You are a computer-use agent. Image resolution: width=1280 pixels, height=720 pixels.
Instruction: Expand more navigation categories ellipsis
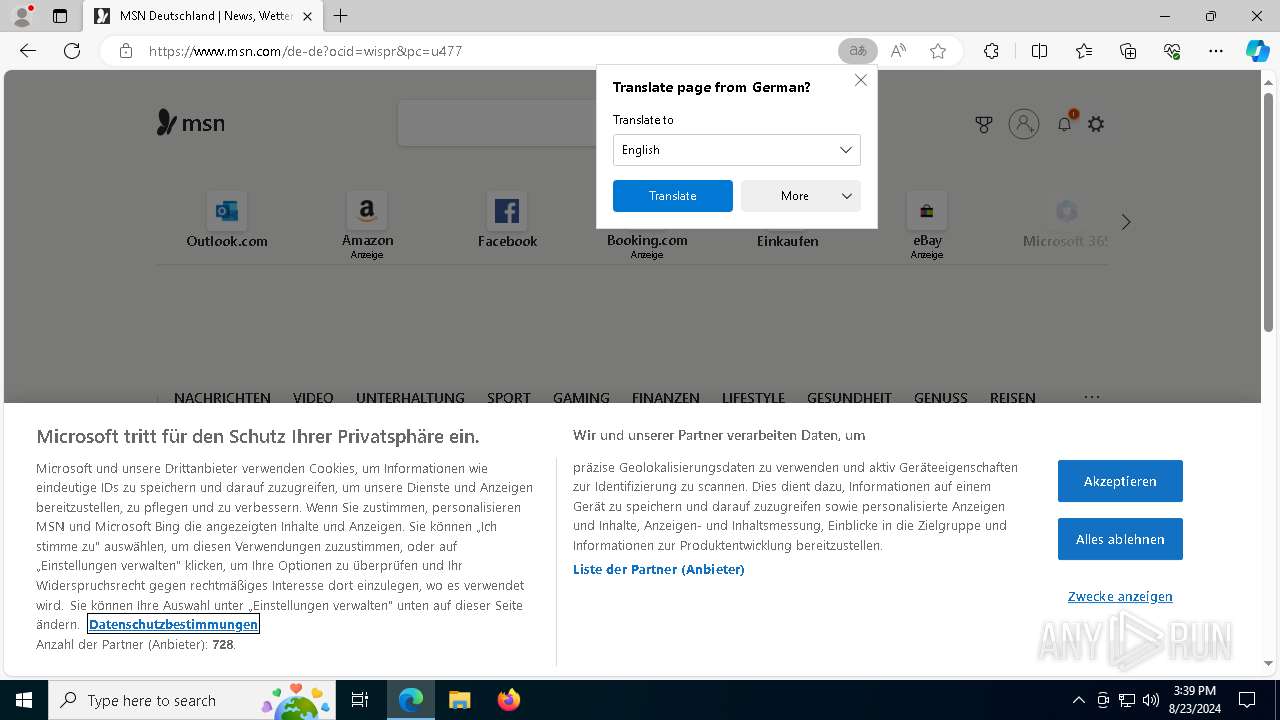(x=1092, y=396)
